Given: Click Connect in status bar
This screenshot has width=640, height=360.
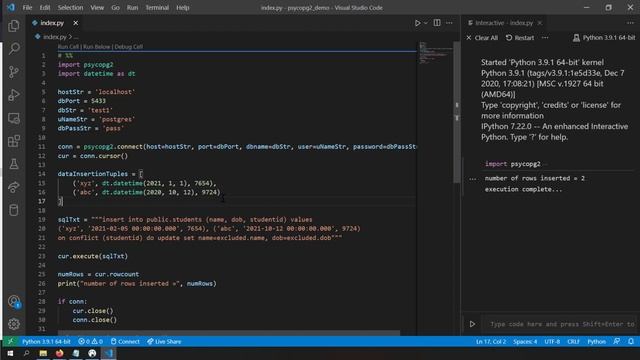Looking at the screenshot, I should tap(125, 341).
